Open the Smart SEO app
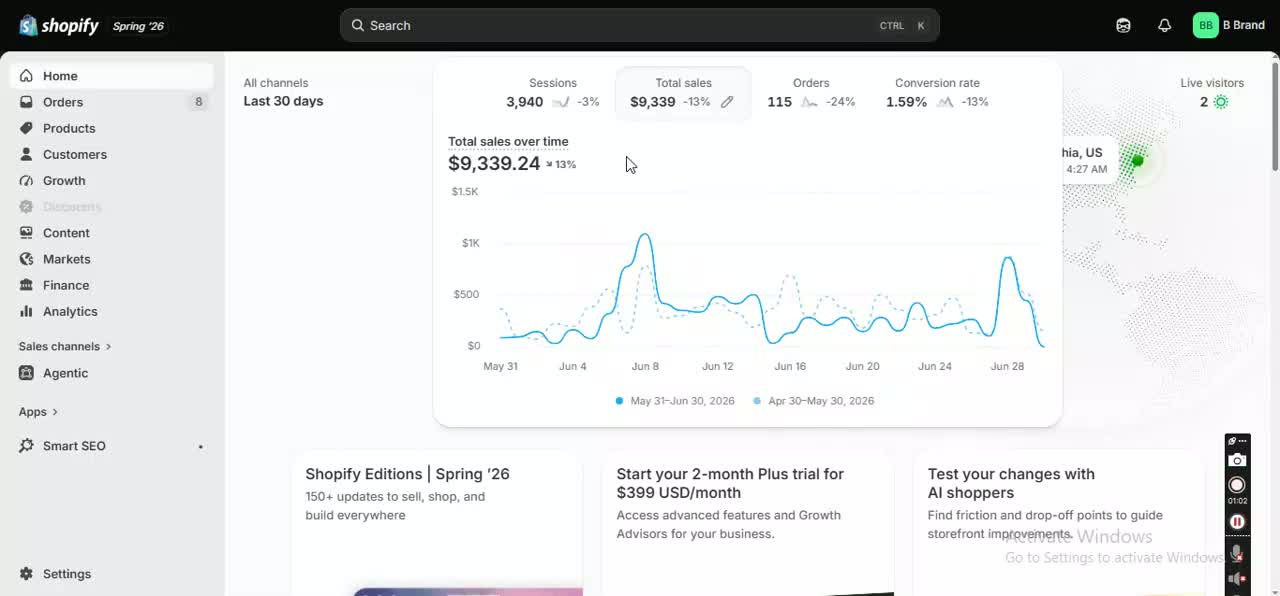This screenshot has width=1280, height=596. click(x=112, y=446)
